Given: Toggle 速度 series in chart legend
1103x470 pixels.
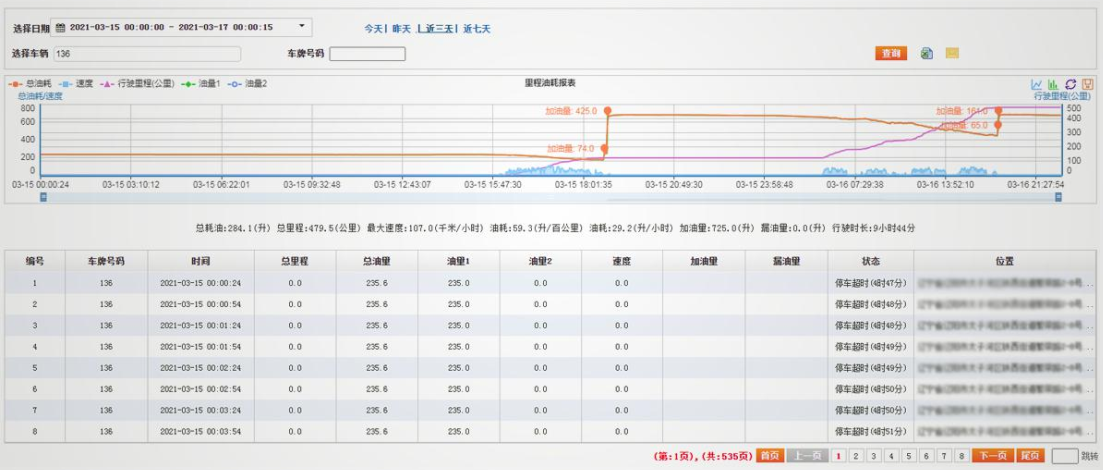Looking at the screenshot, I should pos(77,84).
